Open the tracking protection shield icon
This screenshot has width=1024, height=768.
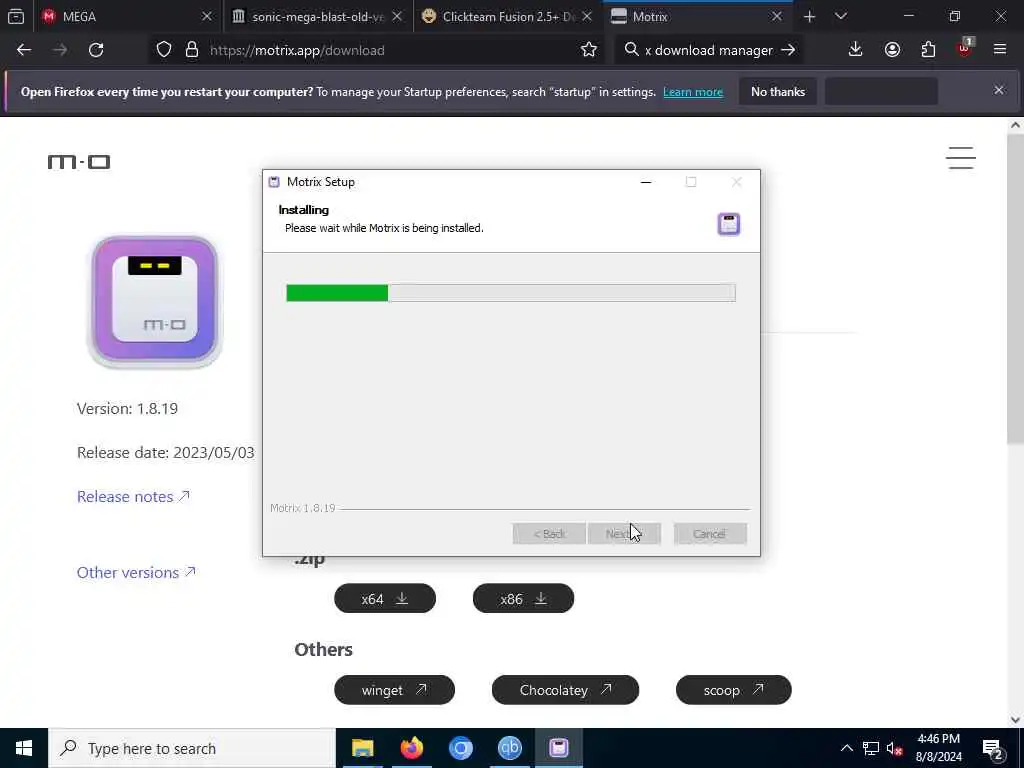point(164,50)
